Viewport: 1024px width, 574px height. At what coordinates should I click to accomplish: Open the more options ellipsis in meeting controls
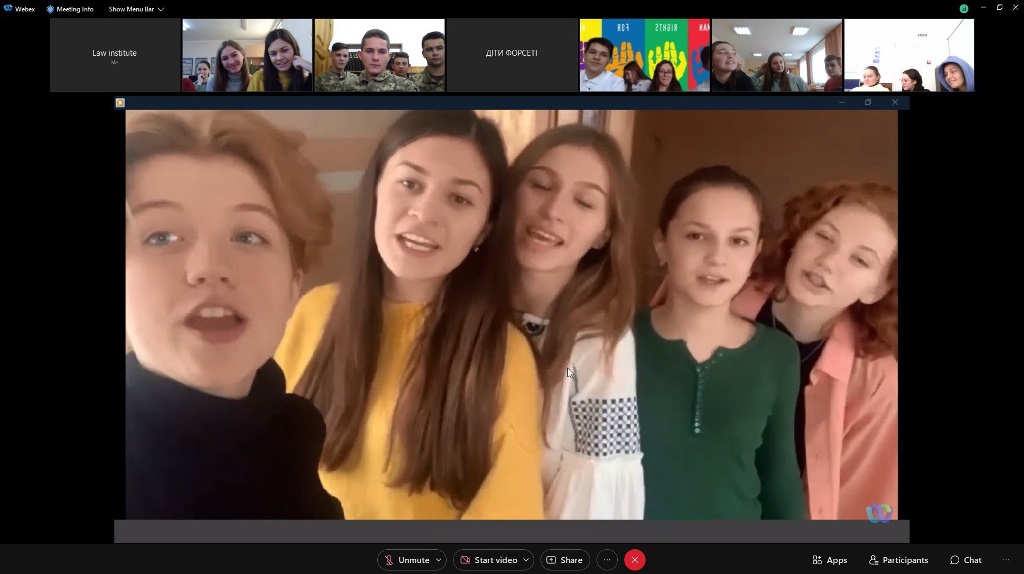click(x=607, y=560)
